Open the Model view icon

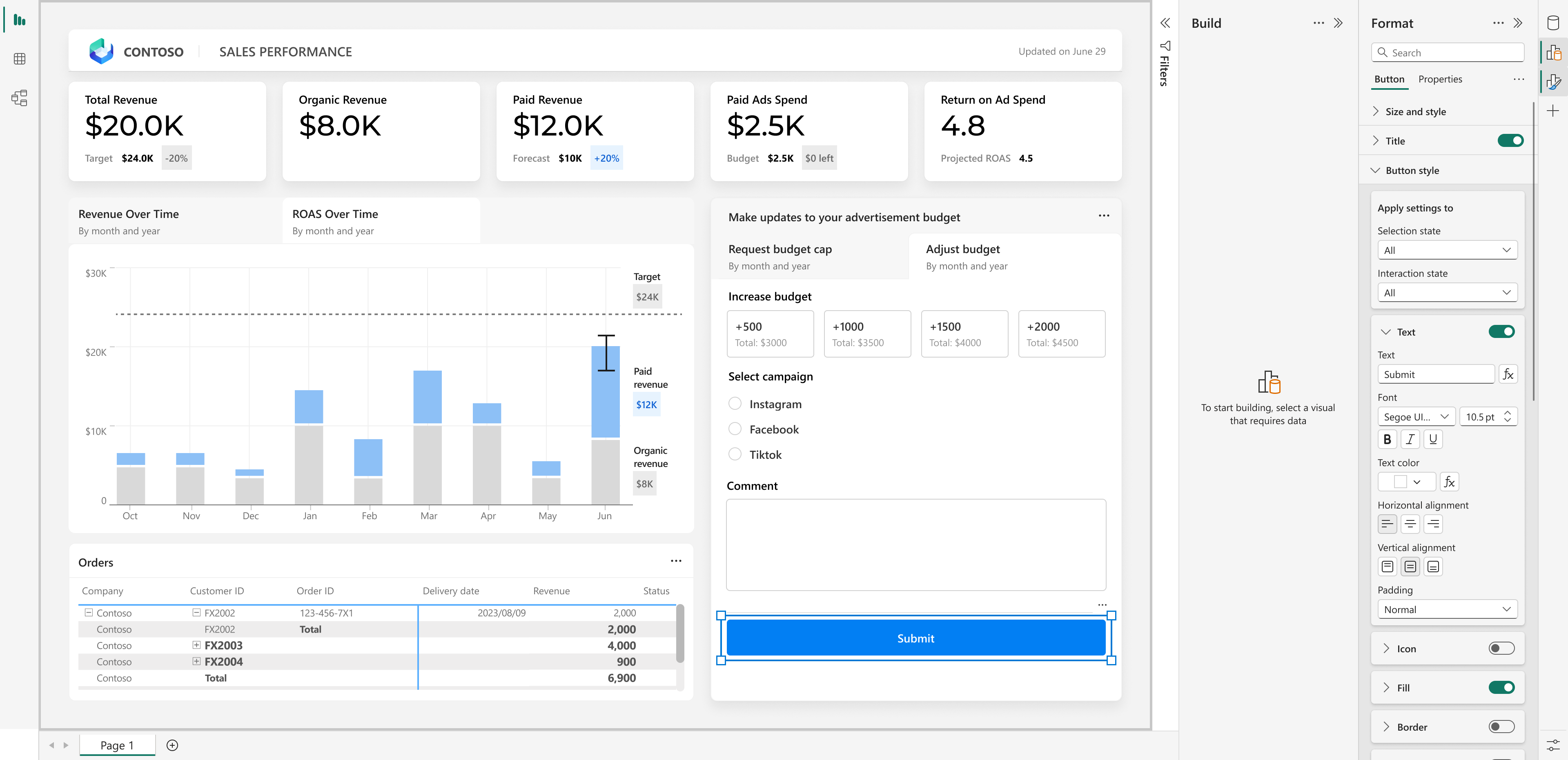coord(20,98)
